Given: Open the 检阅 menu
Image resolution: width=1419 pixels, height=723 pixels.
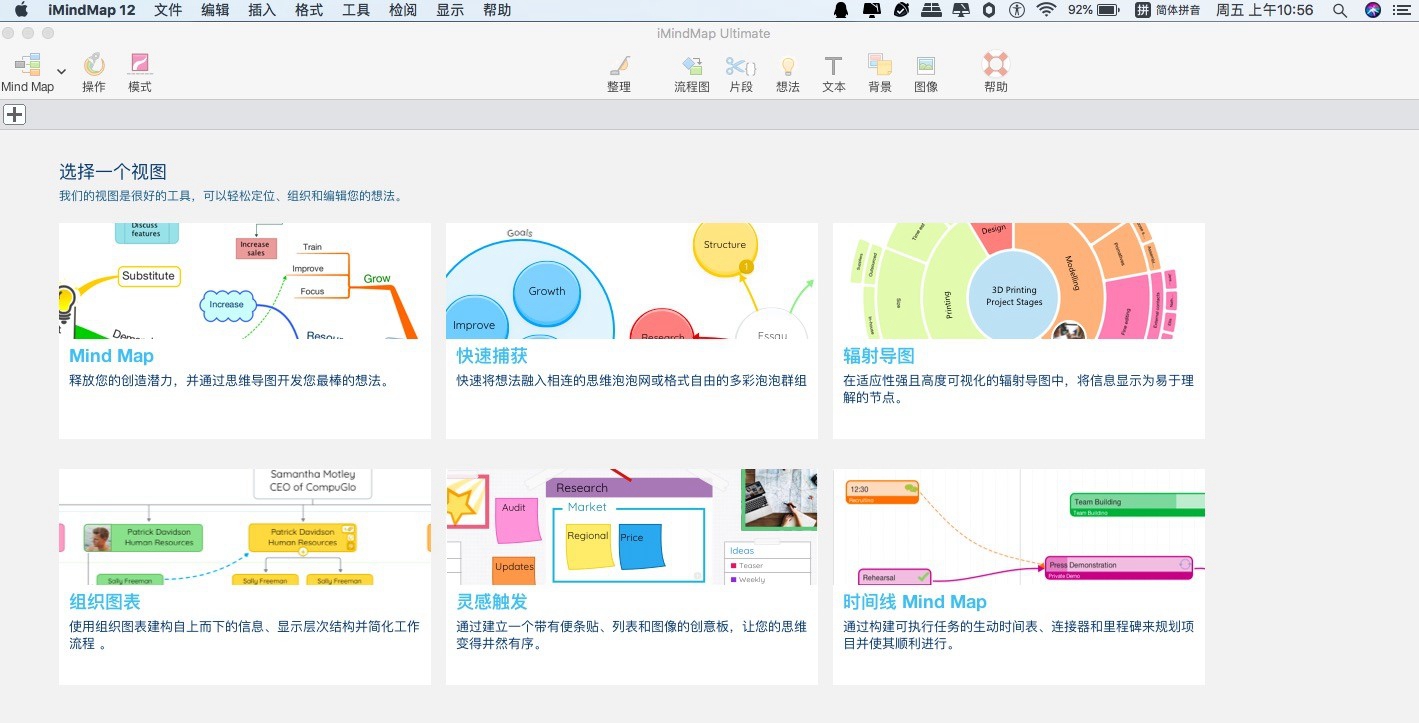Looking at the screenshot, I should [x=403, y=10].
